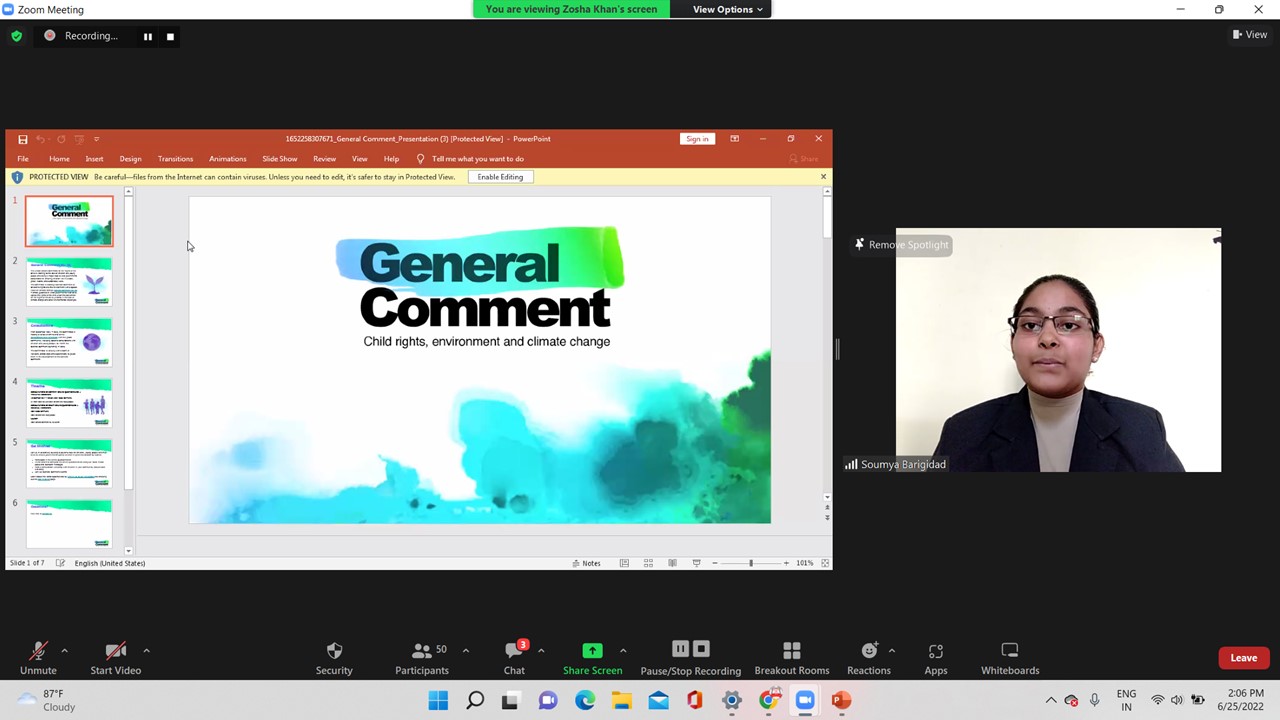Screen dimensions: 1280x720
Task: Pause the recording at top left
Action: pos(148,36)
